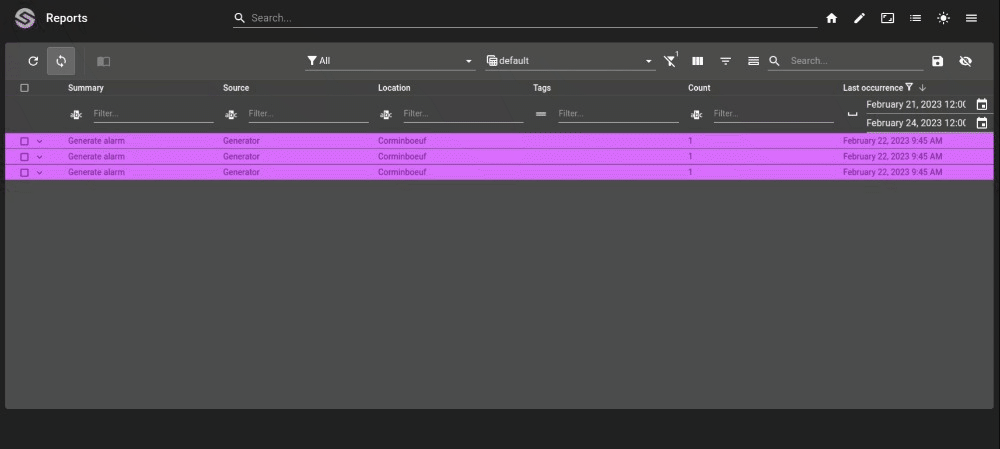
Task: Sort by the Location column header
Action: (394, 88)
